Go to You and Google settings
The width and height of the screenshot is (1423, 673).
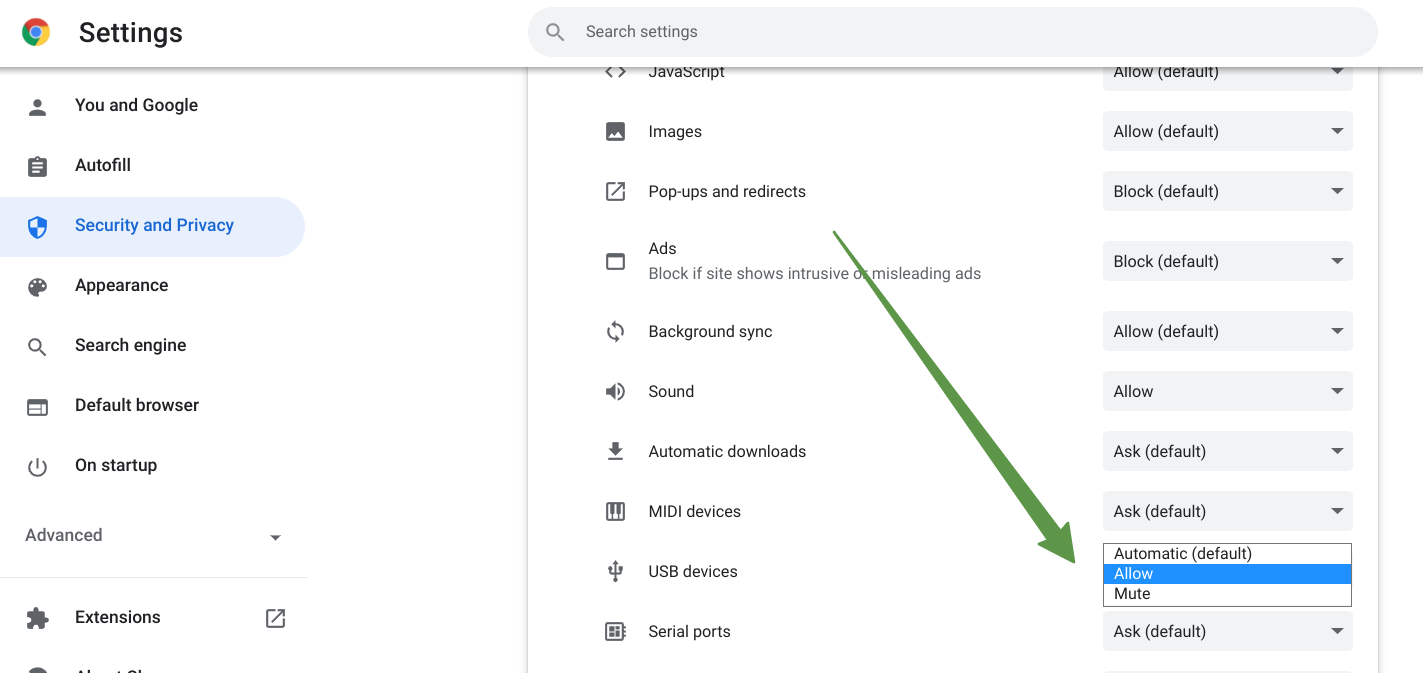pyautogui.click(x=136, y=106)
